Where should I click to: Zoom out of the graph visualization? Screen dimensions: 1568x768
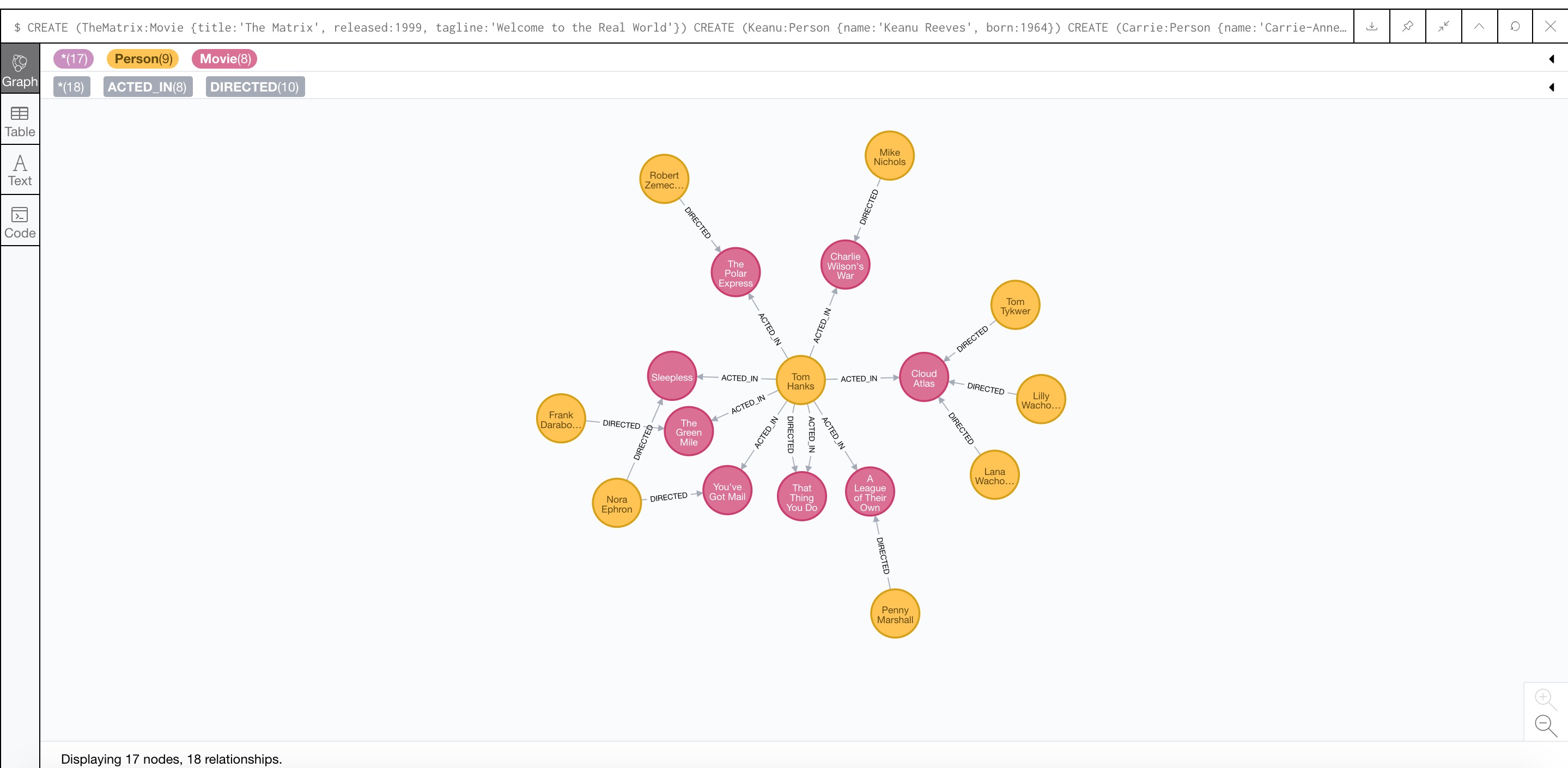tap(1544, 724)
